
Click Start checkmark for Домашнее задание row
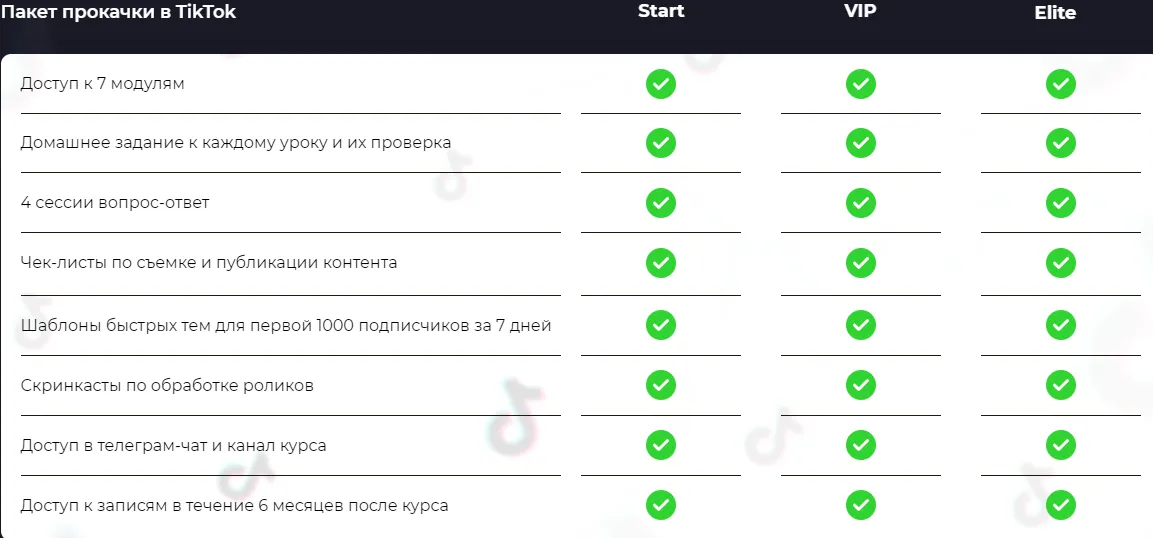[x=660, y=143]
